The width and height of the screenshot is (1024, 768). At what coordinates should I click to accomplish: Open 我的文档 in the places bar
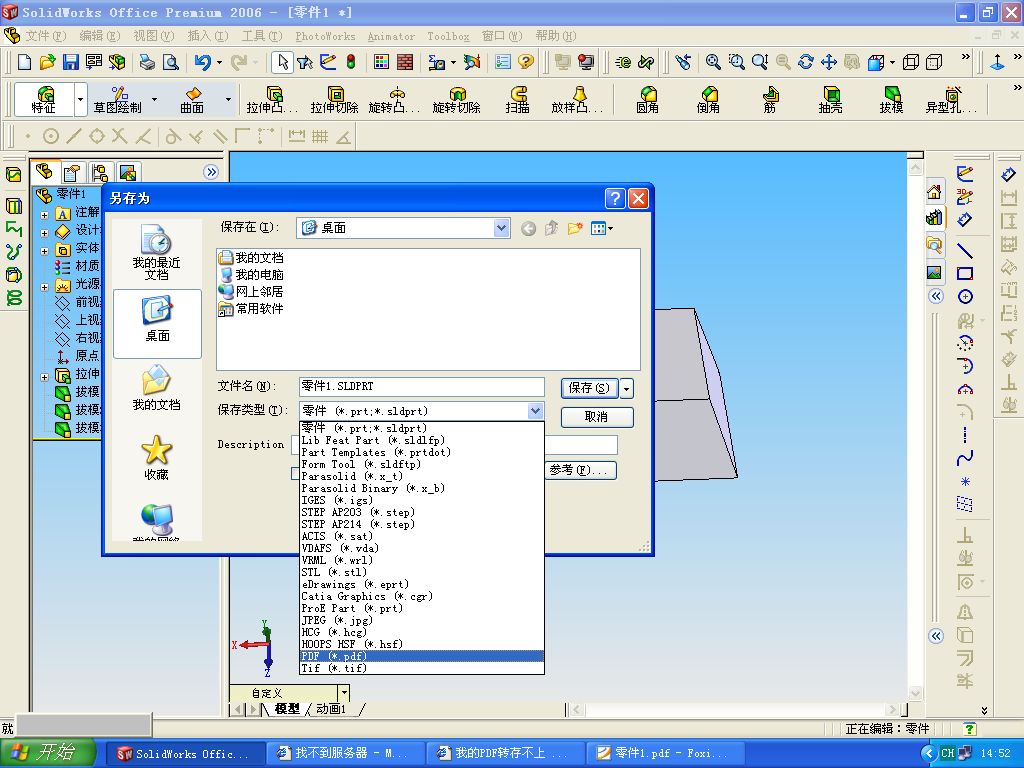click(157, 389)
